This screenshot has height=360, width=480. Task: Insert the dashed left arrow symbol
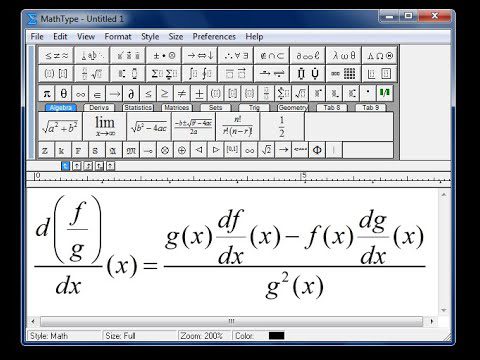click(300, 150)
